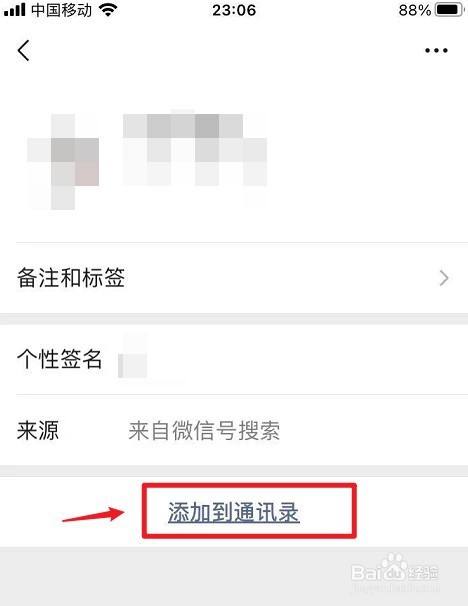The image size is (468, 606).
Task: Click the Baidu 经验 watermark text
Action: (424, 572)
